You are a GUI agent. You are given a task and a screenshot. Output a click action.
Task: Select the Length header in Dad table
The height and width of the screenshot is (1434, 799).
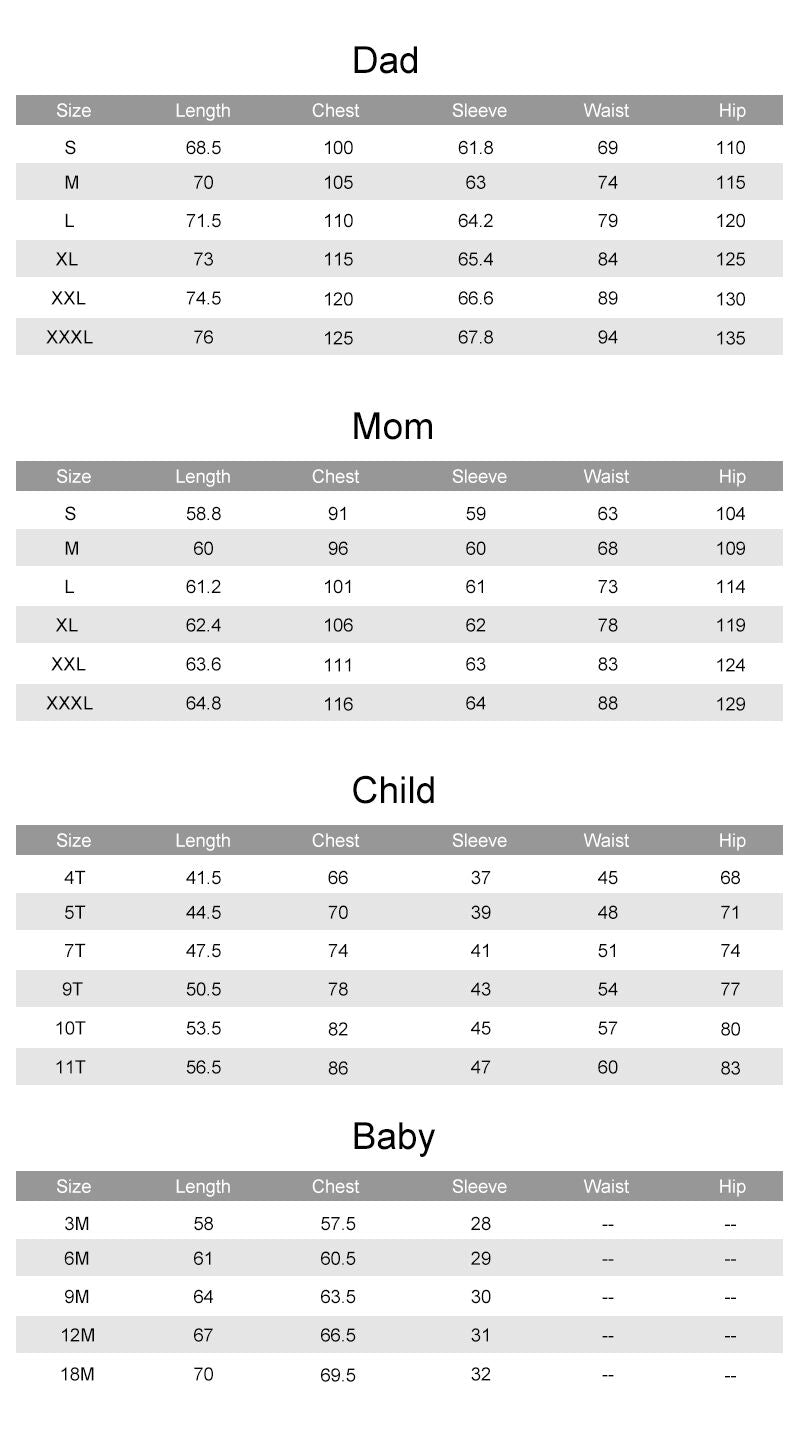(x=202, y=111)
